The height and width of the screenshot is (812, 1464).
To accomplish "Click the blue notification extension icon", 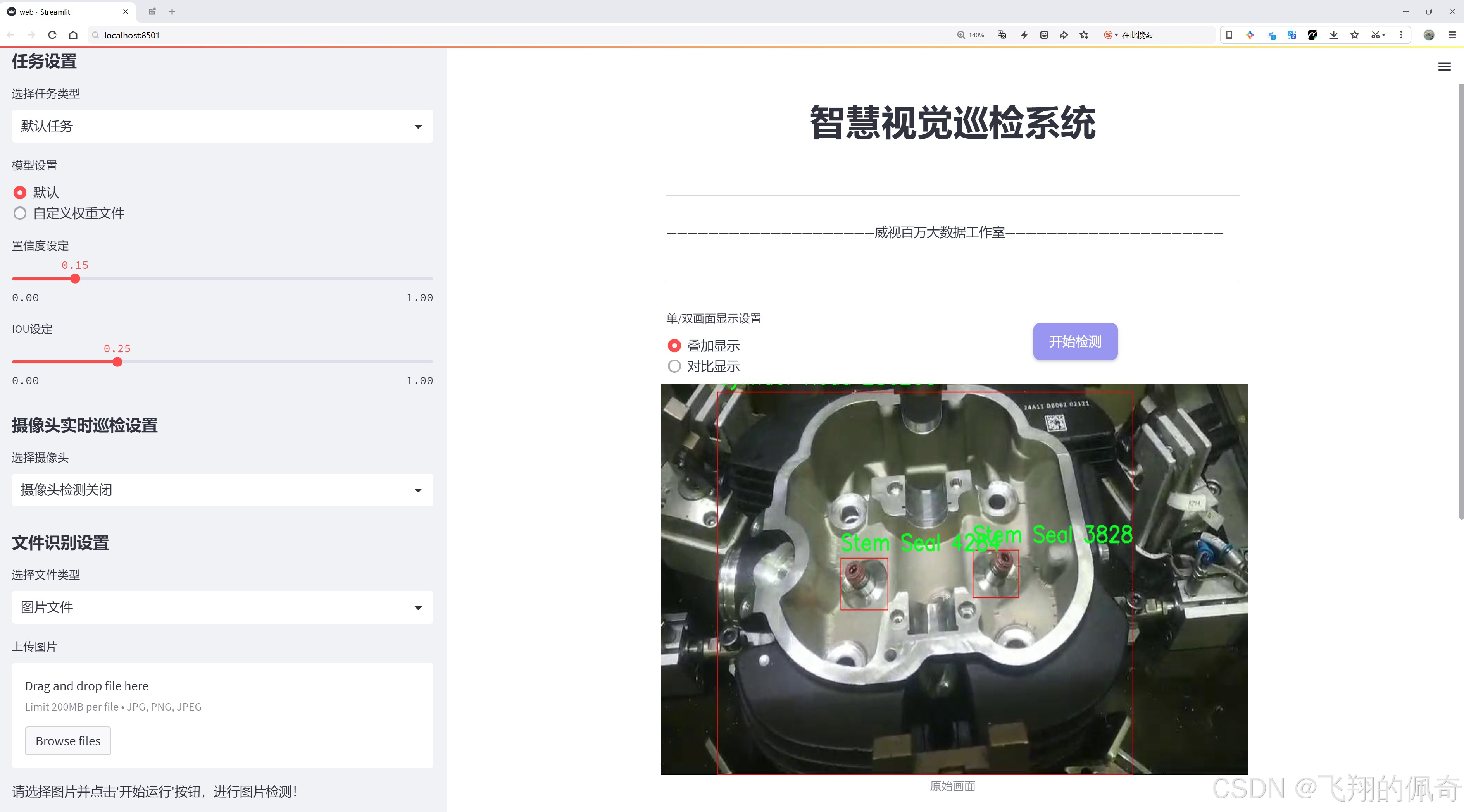I will click(1271, 34).
